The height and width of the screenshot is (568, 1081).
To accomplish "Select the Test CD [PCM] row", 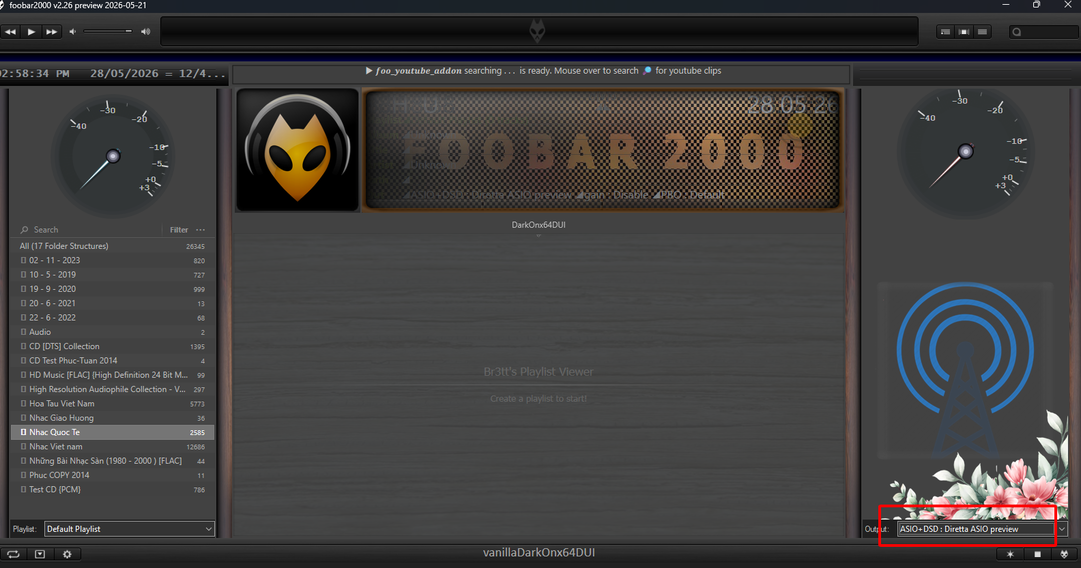I will pyautogui.click(x=112, y=489).
